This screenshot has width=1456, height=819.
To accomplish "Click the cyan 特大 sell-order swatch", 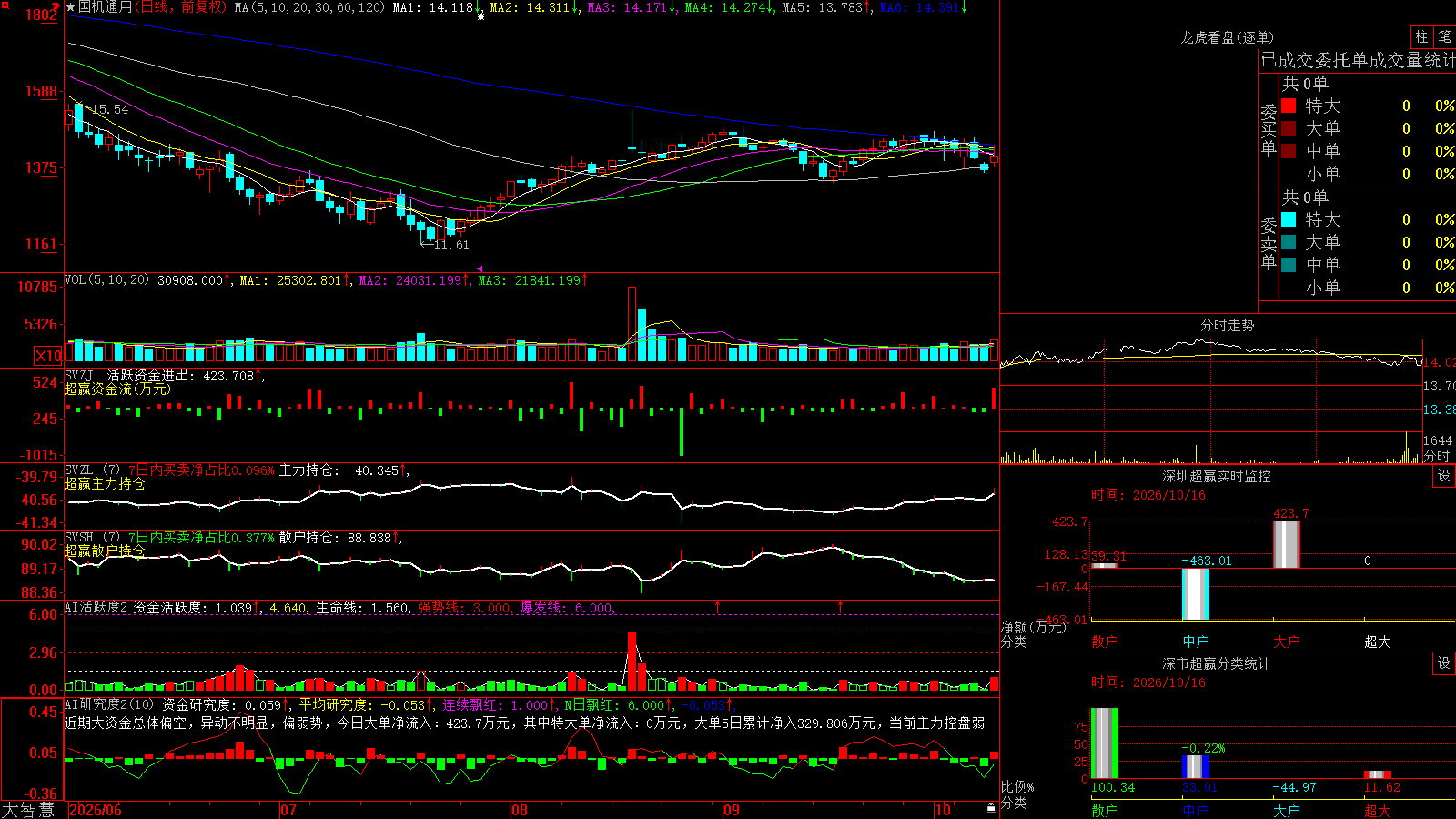I will click(x=1289, y=219).
